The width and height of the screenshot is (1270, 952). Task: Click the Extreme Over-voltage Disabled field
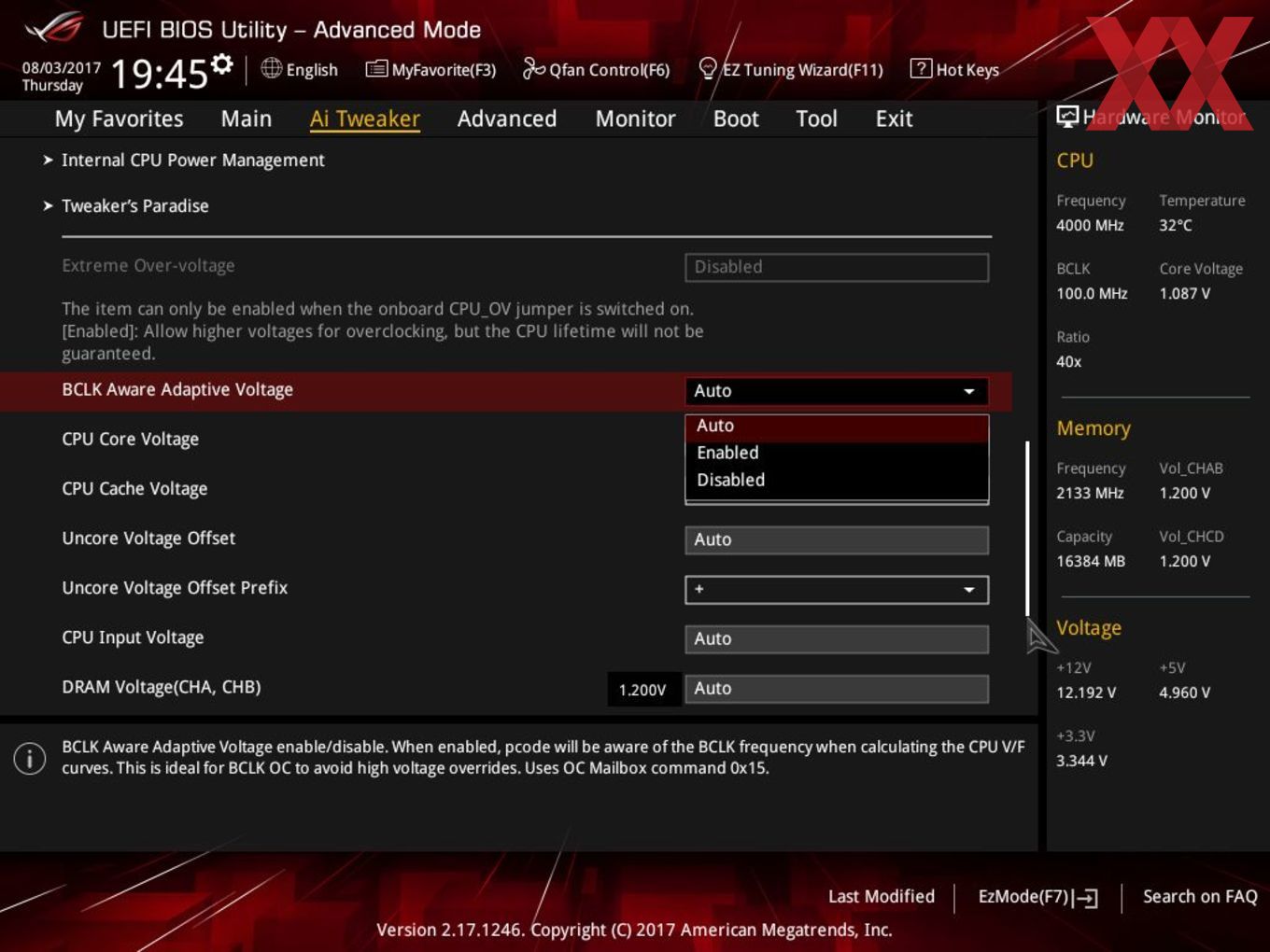click(x=837, y=267)
